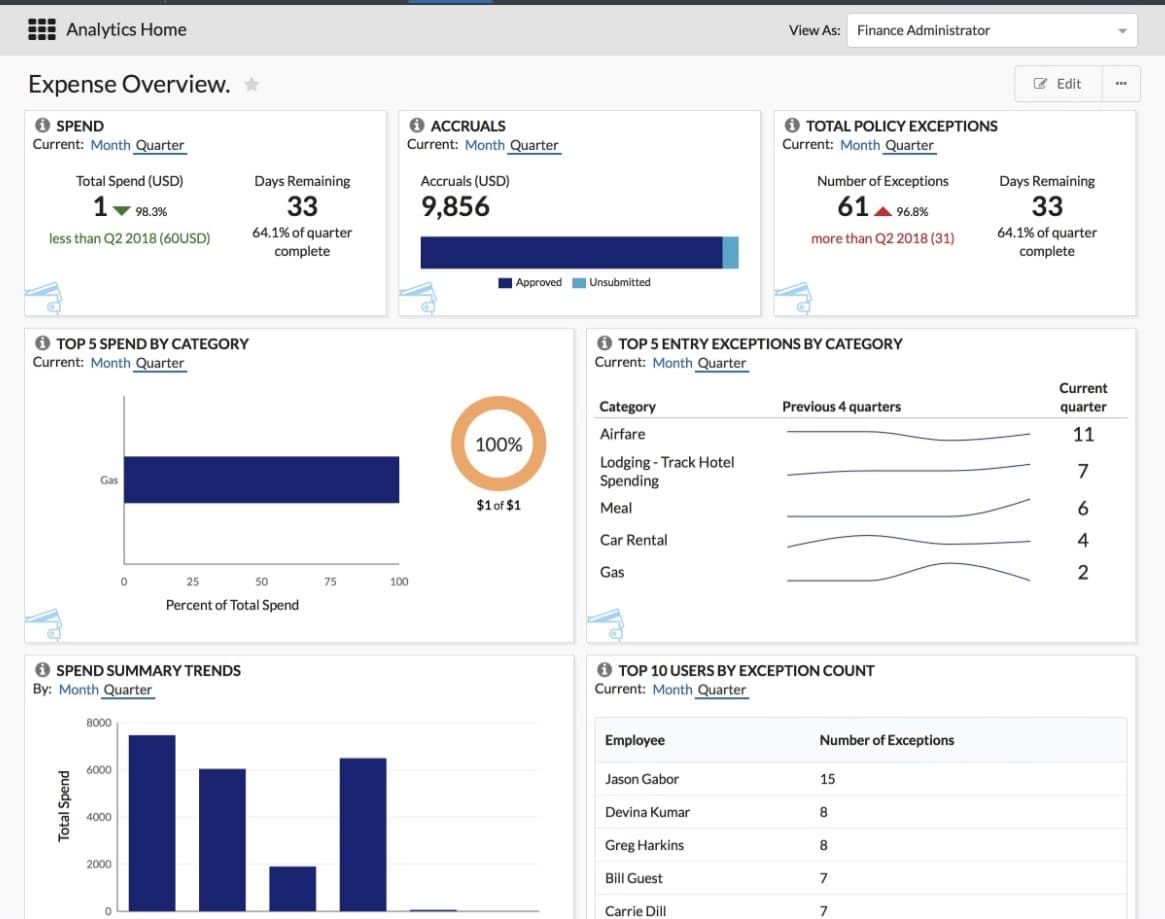Screen dimensions: 1165x919
Task: Open the Analytics Home grid menu icon
Action: coord(42,30)
